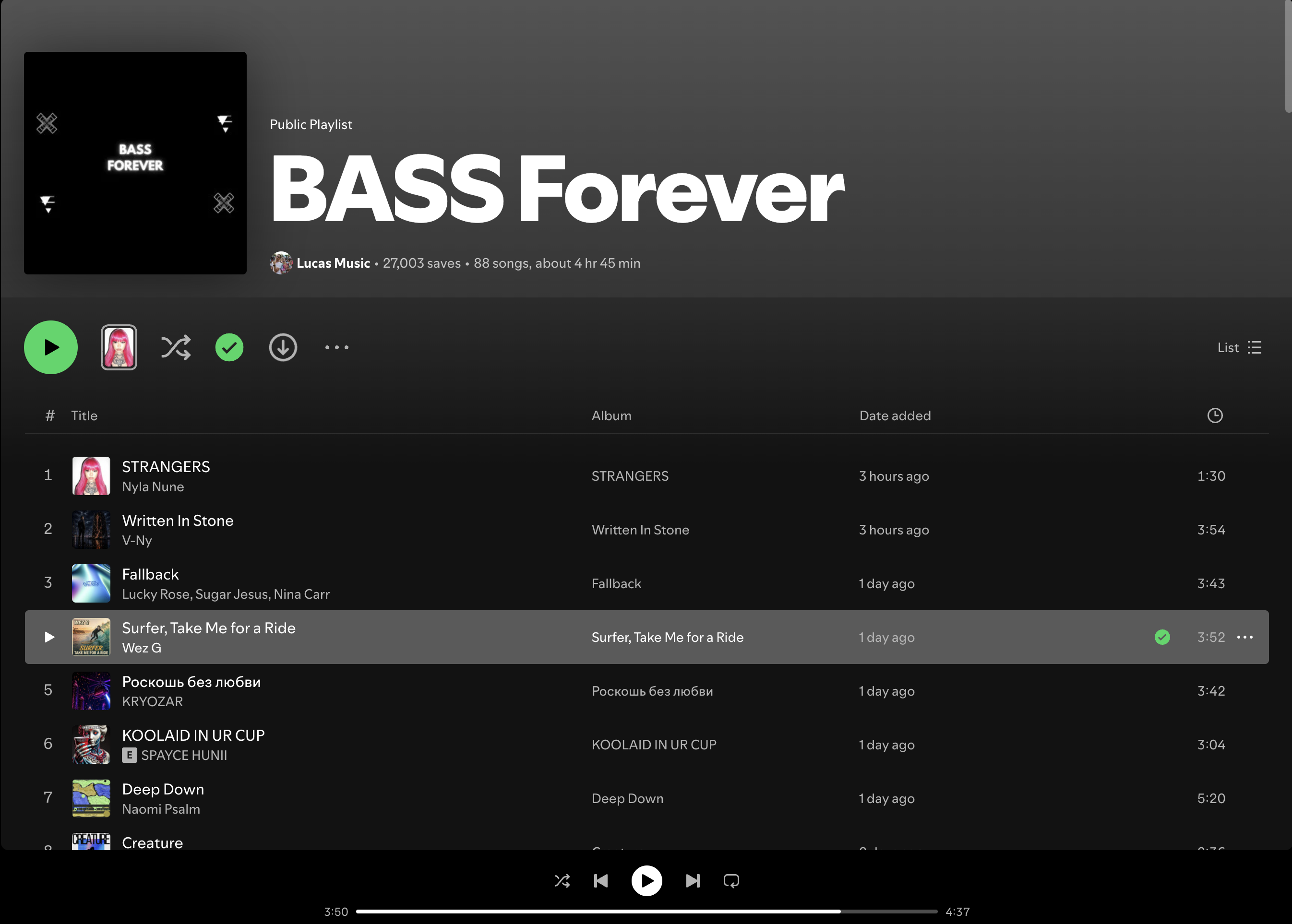The height and width of the screenshot is (924, 1292).
Task: Click the BASS Forever cover art
Action: [x=135, y=163]
